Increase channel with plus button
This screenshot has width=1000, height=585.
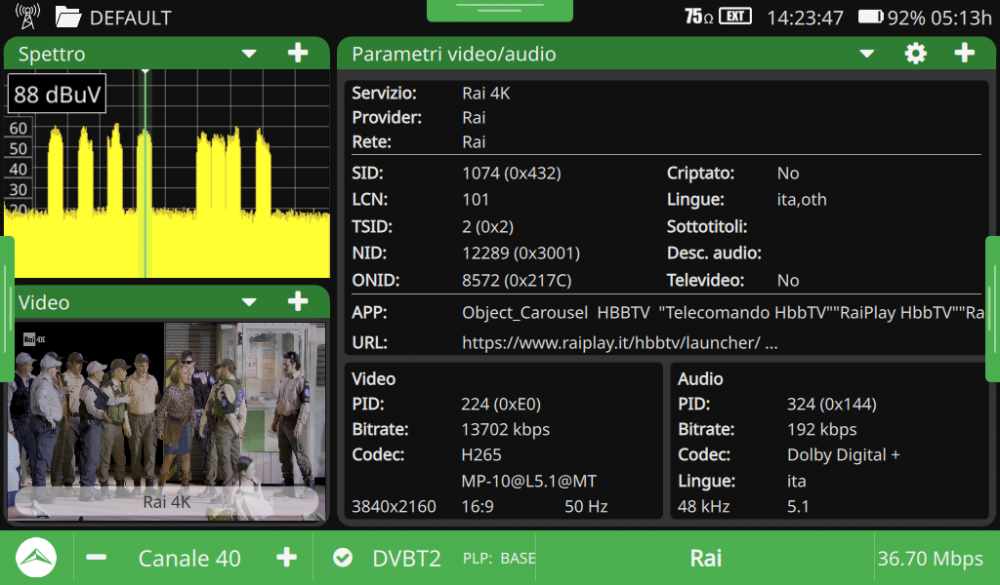tap(286, 558)
